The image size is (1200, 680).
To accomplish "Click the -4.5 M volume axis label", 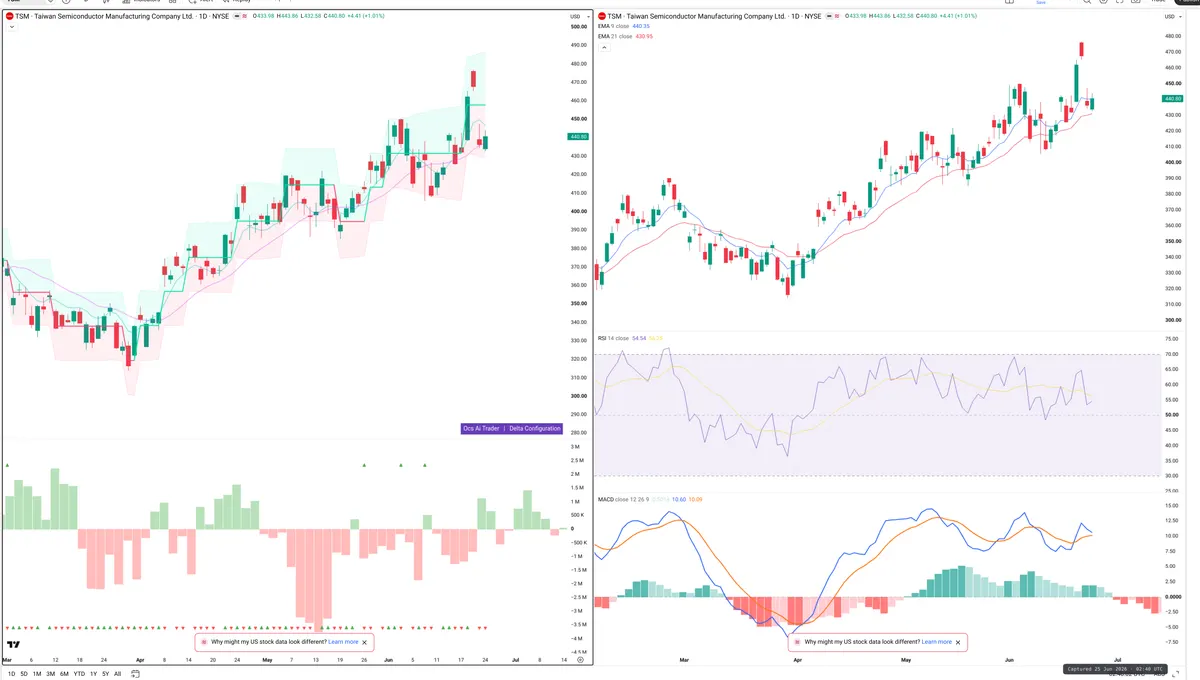I will point(579,652).
